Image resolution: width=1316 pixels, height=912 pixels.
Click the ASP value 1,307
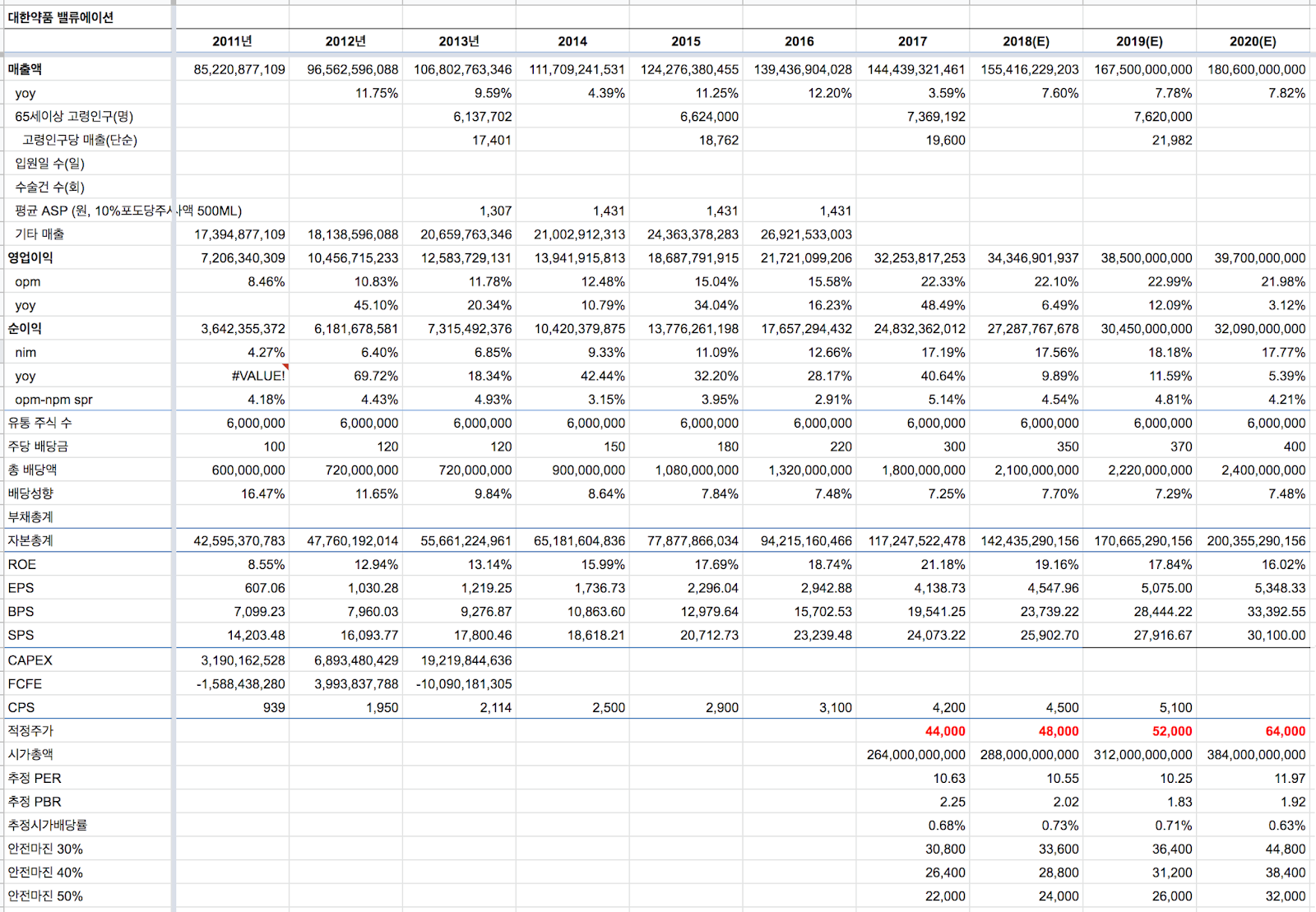(x=495, y=211)
